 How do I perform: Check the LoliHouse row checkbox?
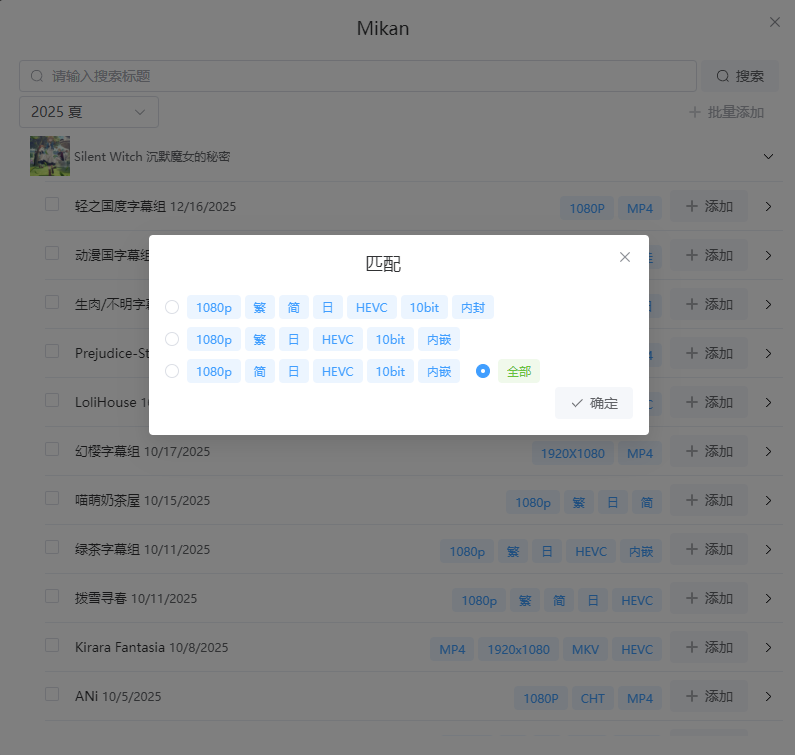pos(52,400)
